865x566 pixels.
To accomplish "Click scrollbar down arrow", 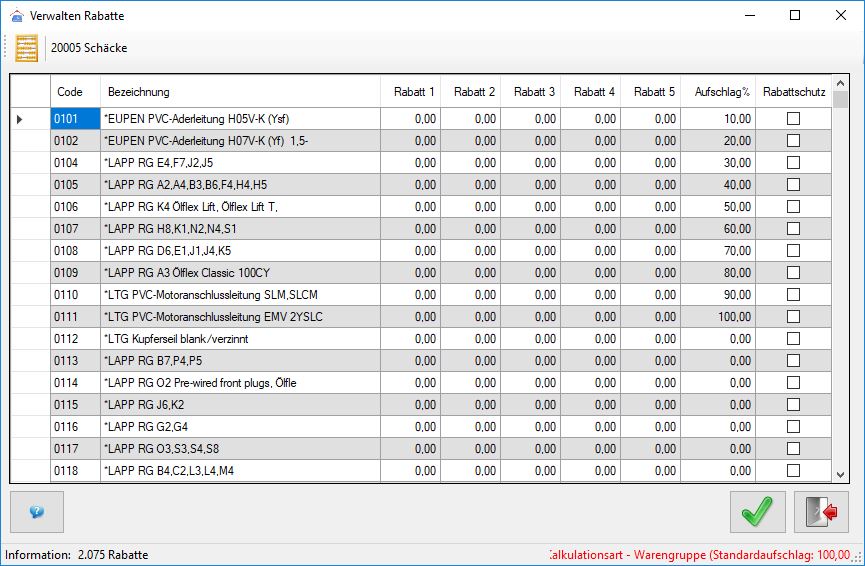I will tap(840, 474).
